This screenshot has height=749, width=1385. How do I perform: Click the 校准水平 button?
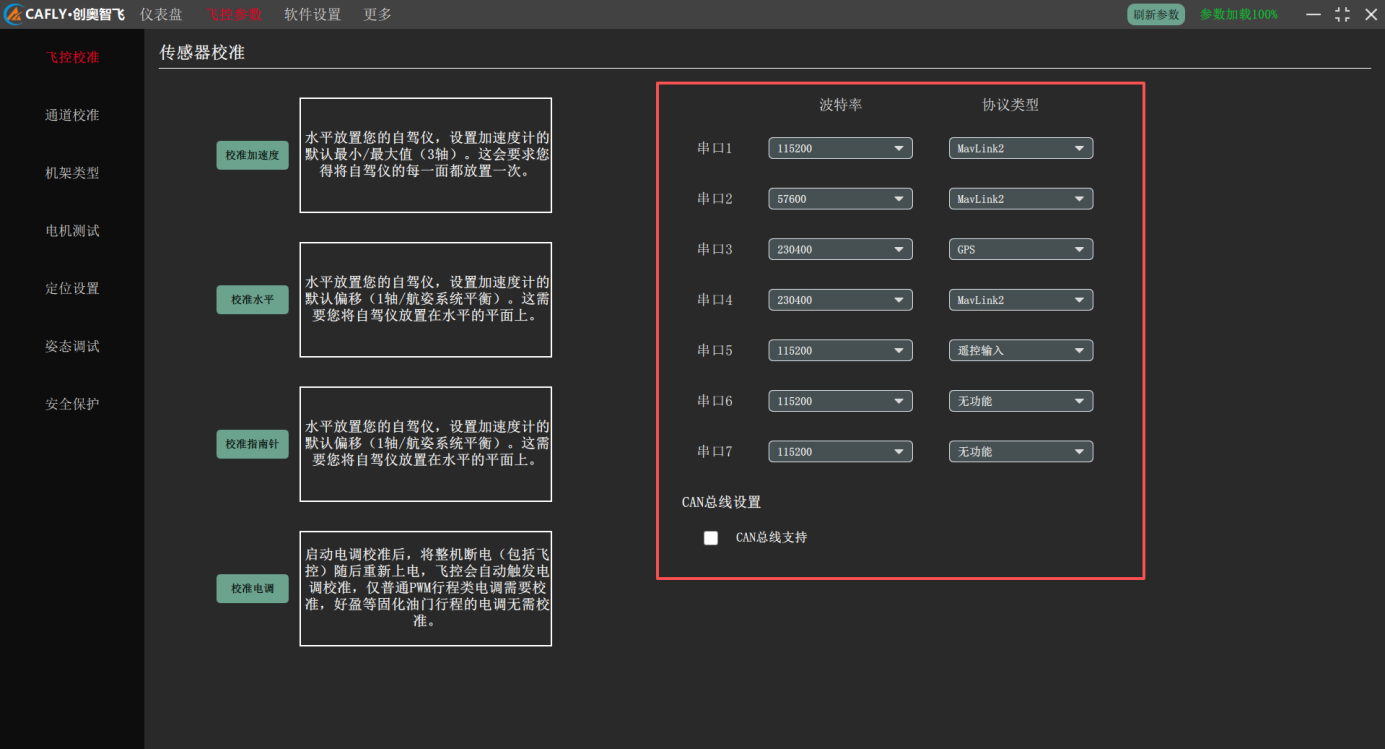pyautogui.click(x=252, y=300)
